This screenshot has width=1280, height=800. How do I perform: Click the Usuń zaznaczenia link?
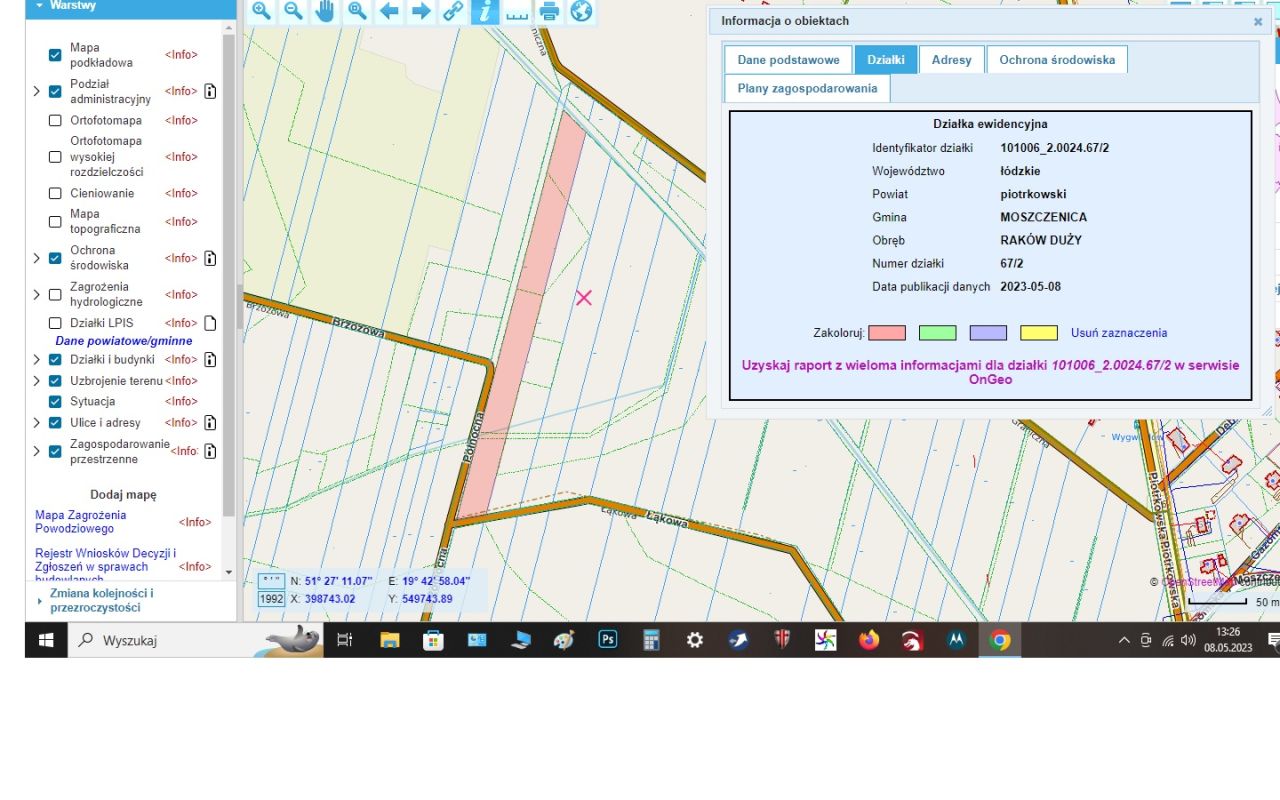[x=1118, y=333]
